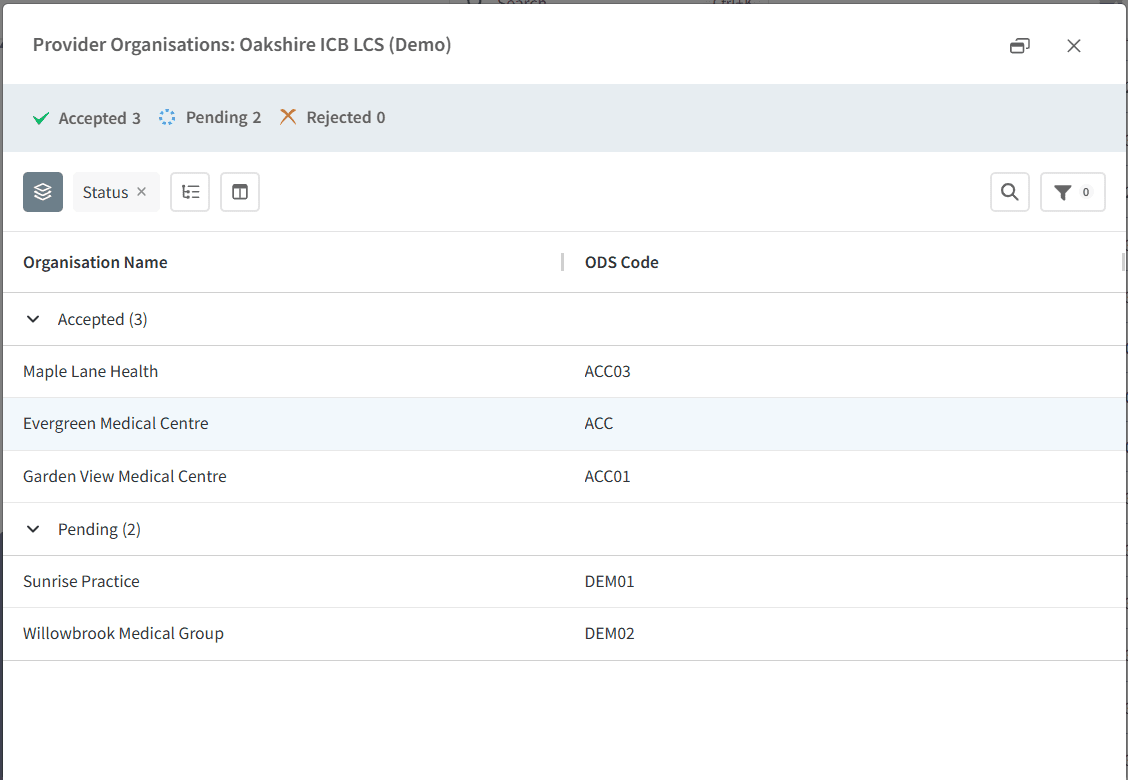This screenshot has height=780, width=1128.
Task: Select Willowbrook Medical Group row
Action: pyautogui.click(x=565, y=634)
